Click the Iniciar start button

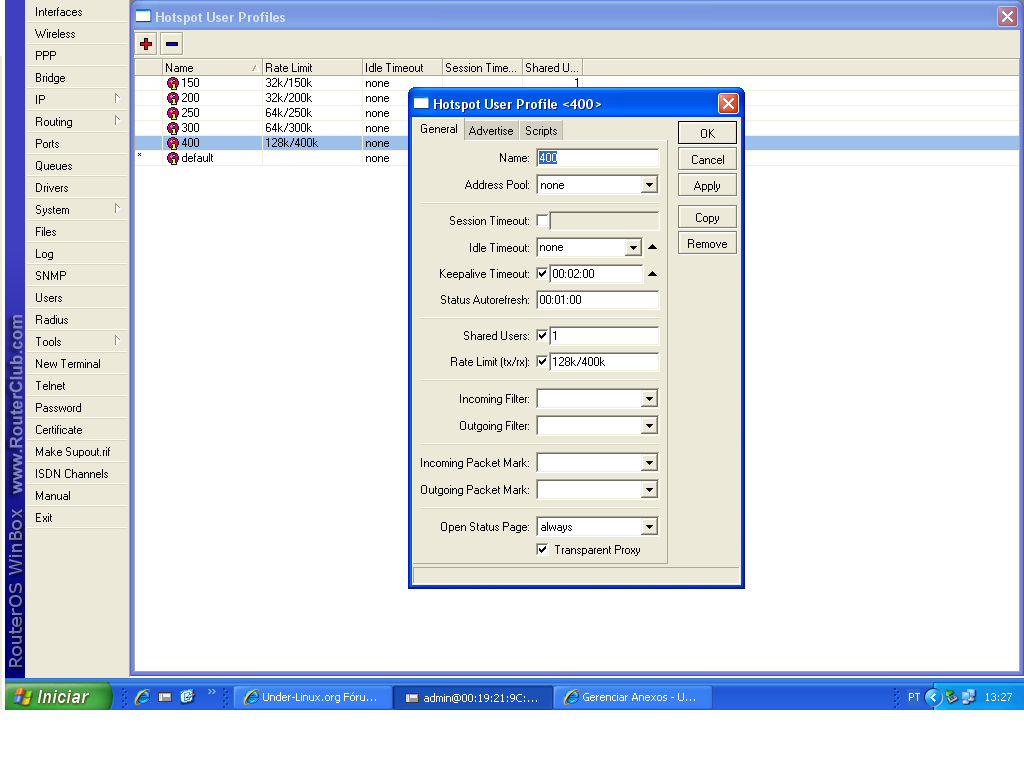coord(57,697)
